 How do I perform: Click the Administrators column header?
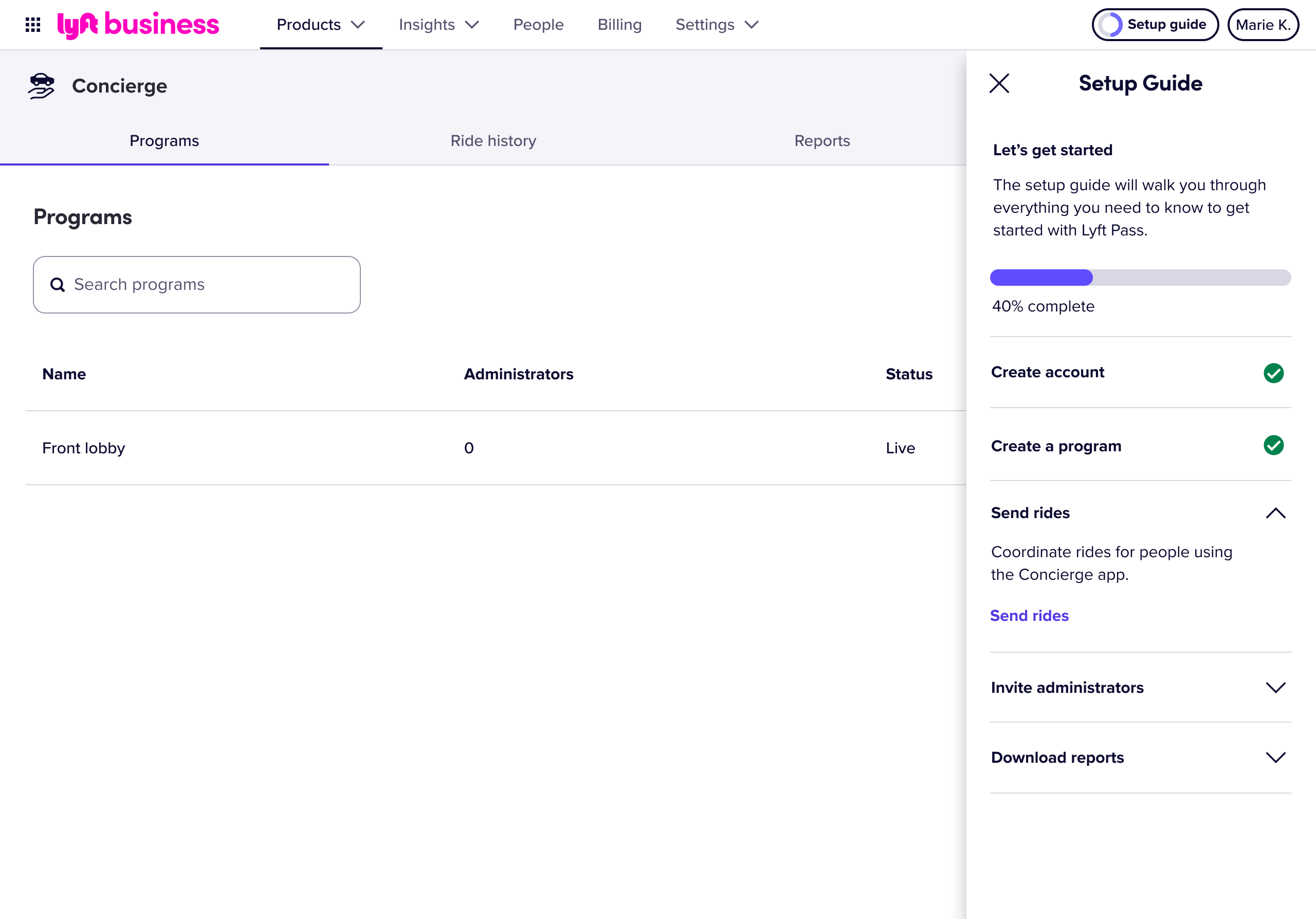point(518,374)
